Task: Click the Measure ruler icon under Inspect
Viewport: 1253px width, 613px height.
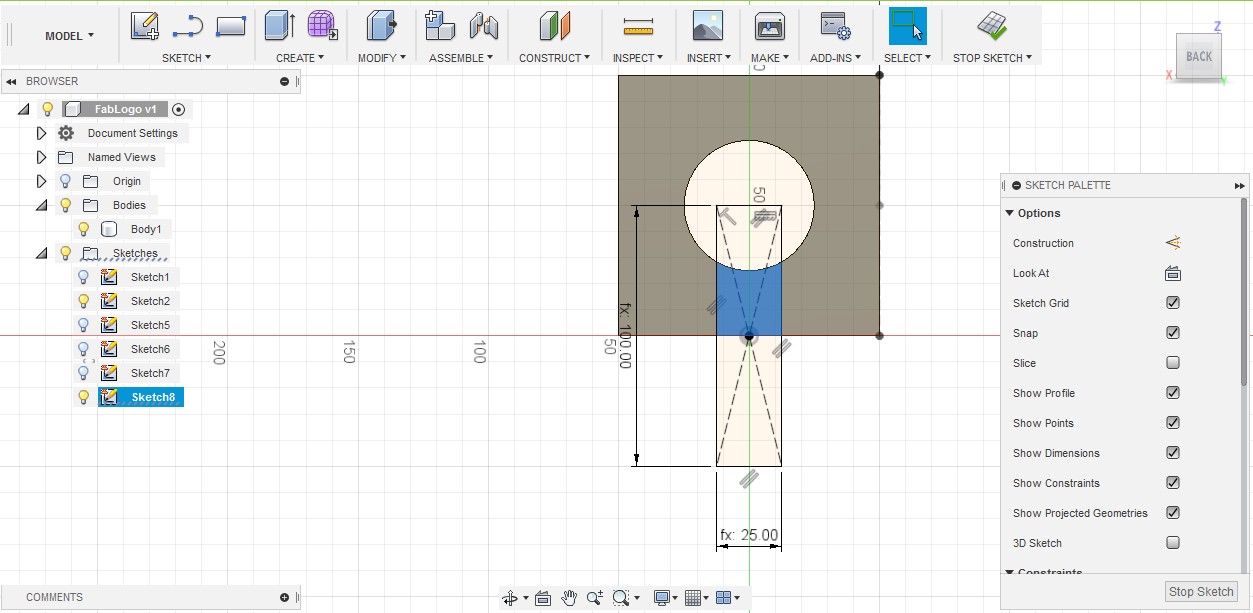Action: [637, 26]
